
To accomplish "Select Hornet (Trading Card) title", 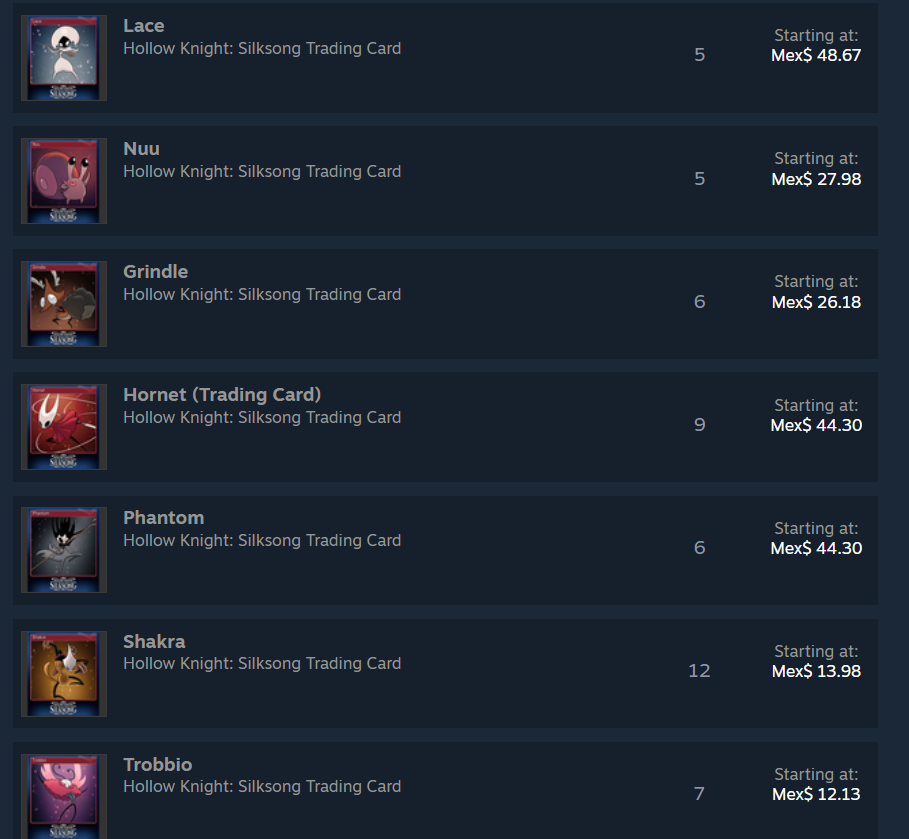I will click(222, 395).
